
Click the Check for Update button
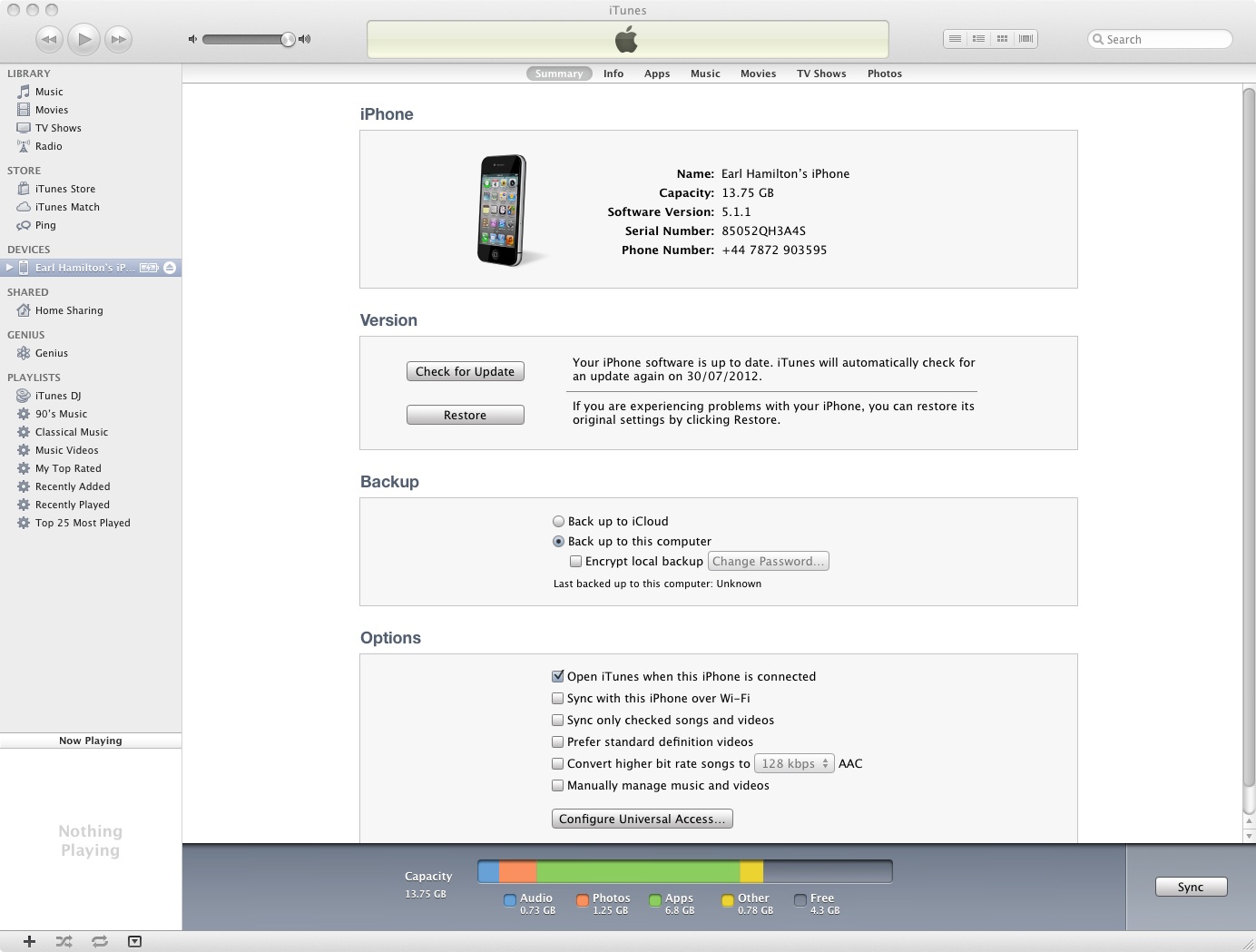(466, 371)
